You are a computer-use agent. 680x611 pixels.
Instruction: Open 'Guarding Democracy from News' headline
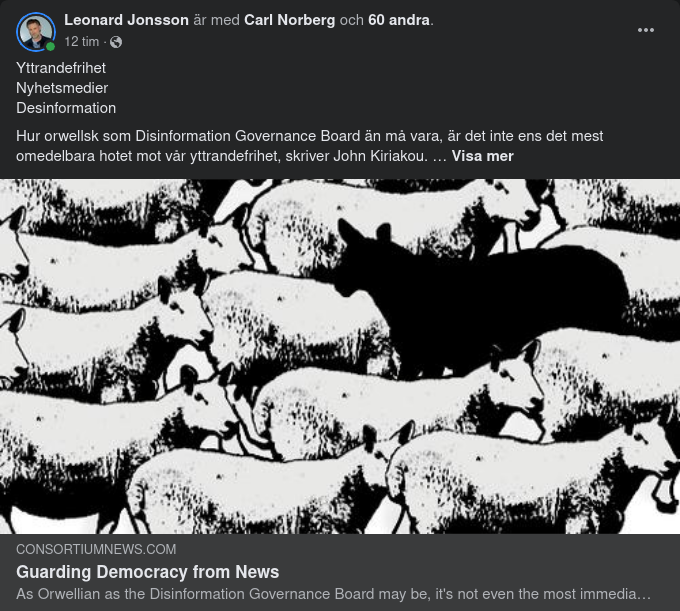click(x=147, y=572)
